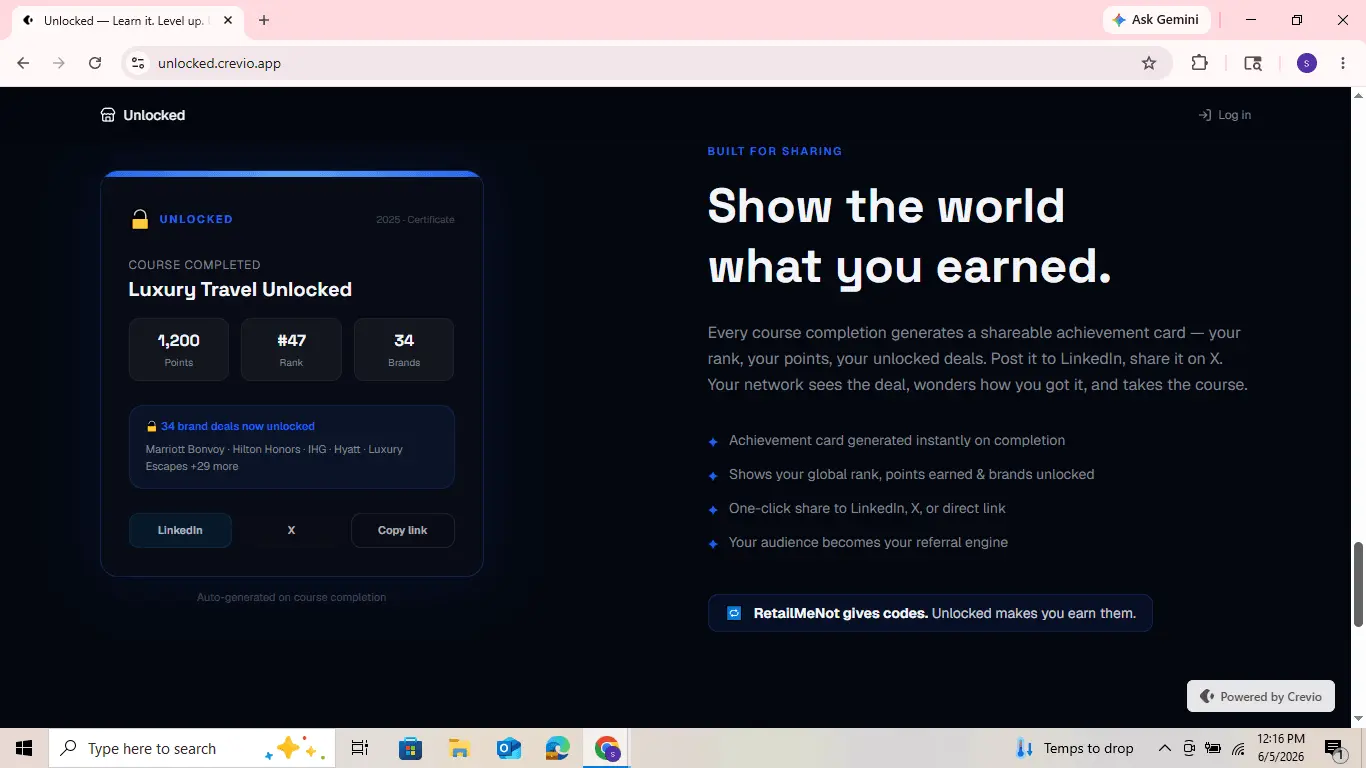
Task: Click the #47 Rank stat box
Action: pos(291,349)
